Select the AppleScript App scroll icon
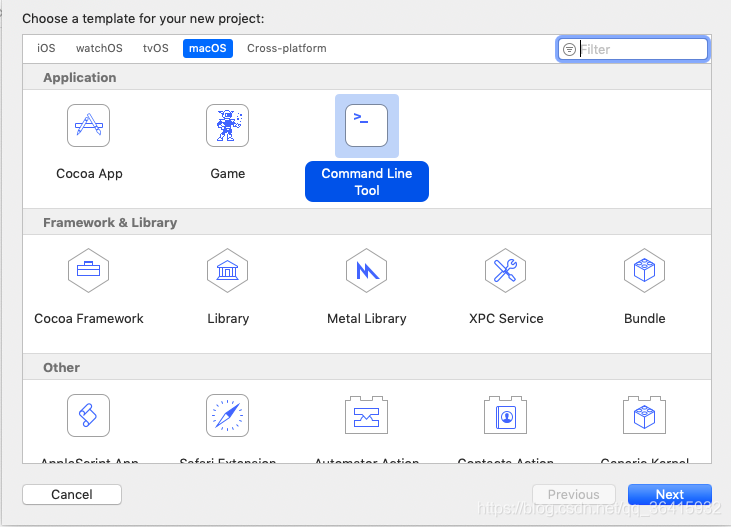 [89, 416]
